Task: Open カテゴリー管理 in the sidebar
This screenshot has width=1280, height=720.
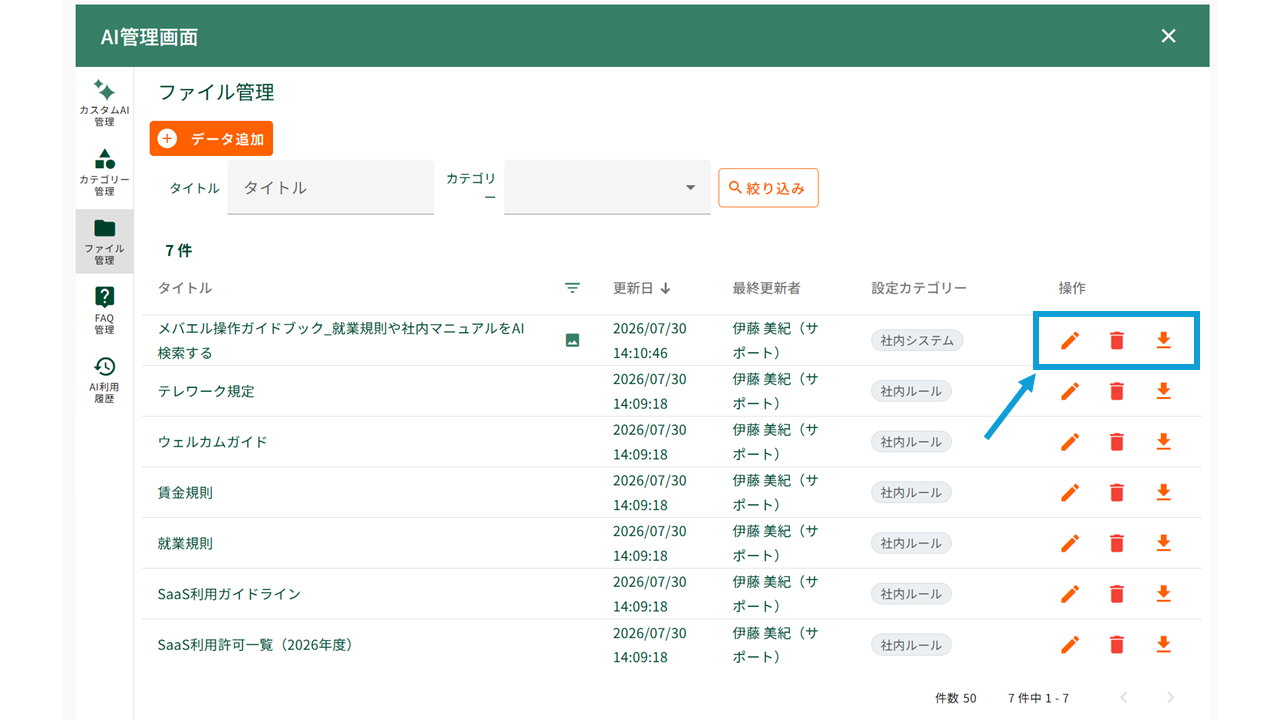Action: [x=104, y=172]
